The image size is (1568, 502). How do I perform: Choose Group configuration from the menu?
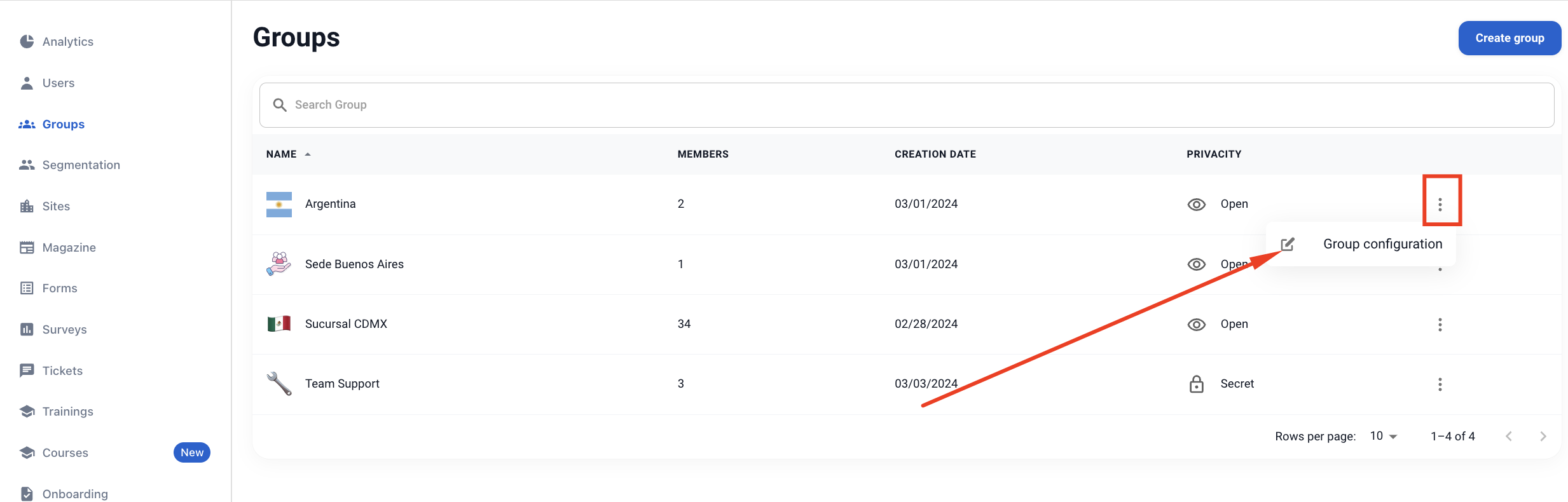coord(1382,244)
